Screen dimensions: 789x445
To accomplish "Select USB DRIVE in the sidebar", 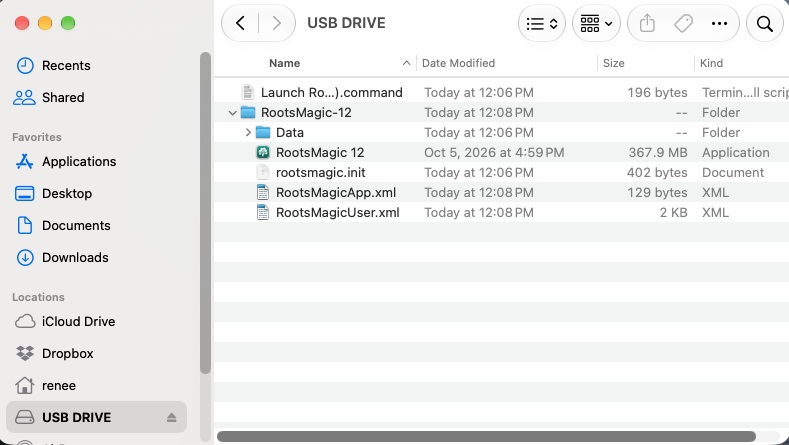I will (97, 417).
